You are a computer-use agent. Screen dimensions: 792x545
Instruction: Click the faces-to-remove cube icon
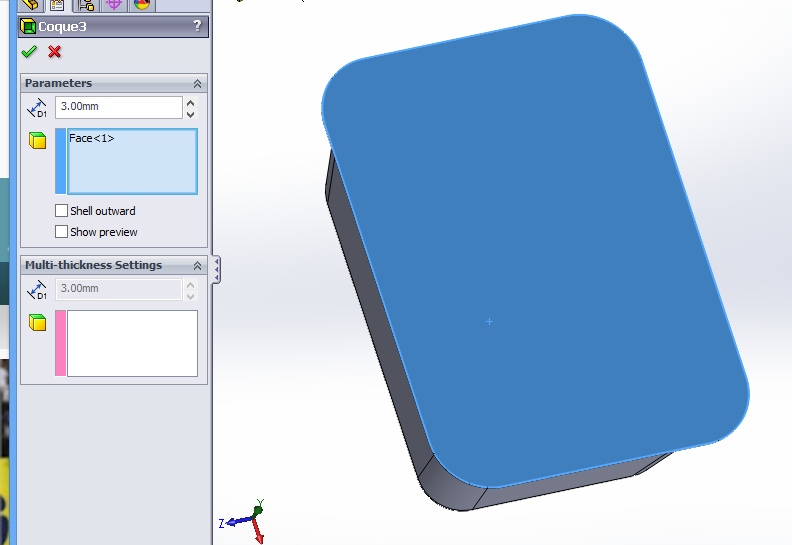click(x=38, y=141)
